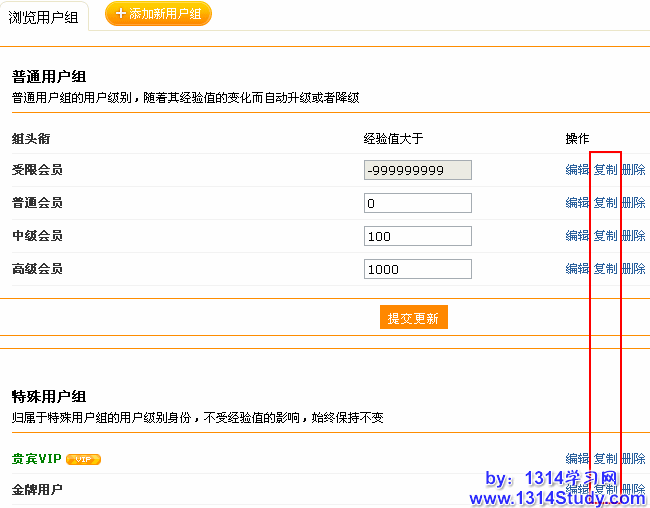
Task: Click the 提交更新 button
Action: pyautogui.click(x=414, y=318)
